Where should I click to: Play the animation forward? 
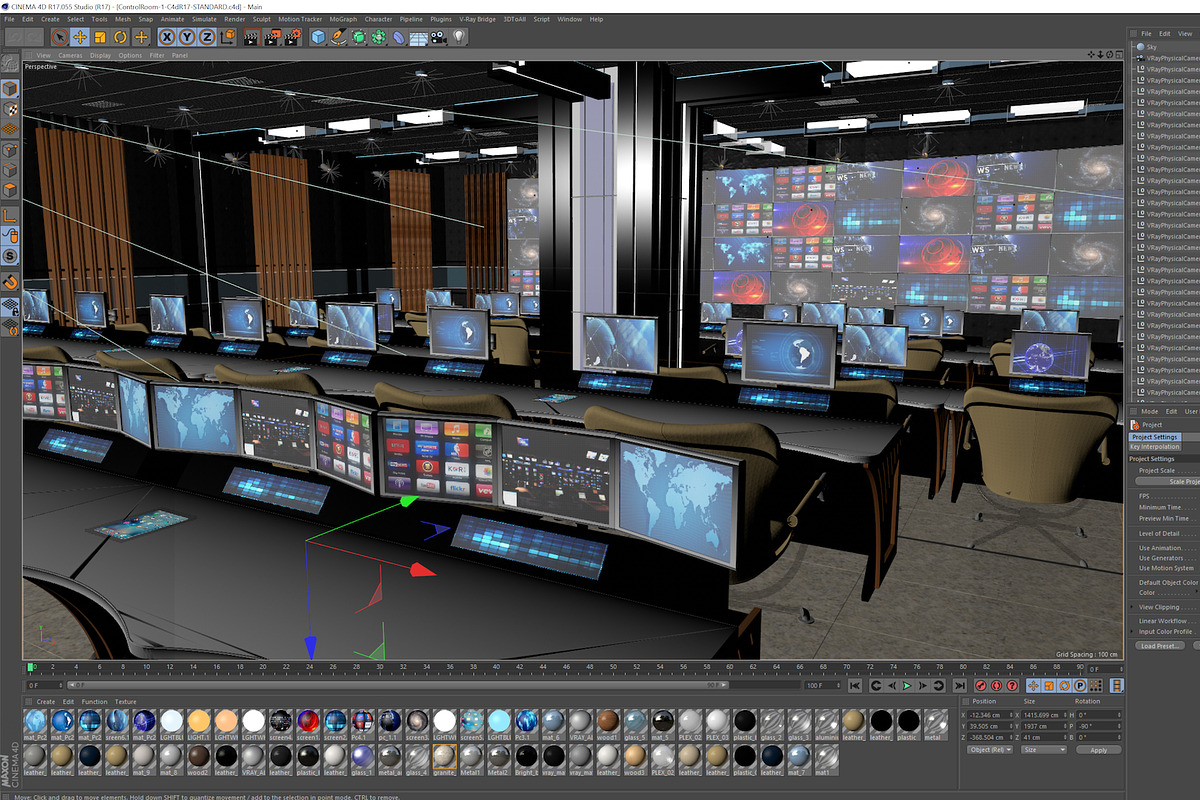click(x=907, y=686)
